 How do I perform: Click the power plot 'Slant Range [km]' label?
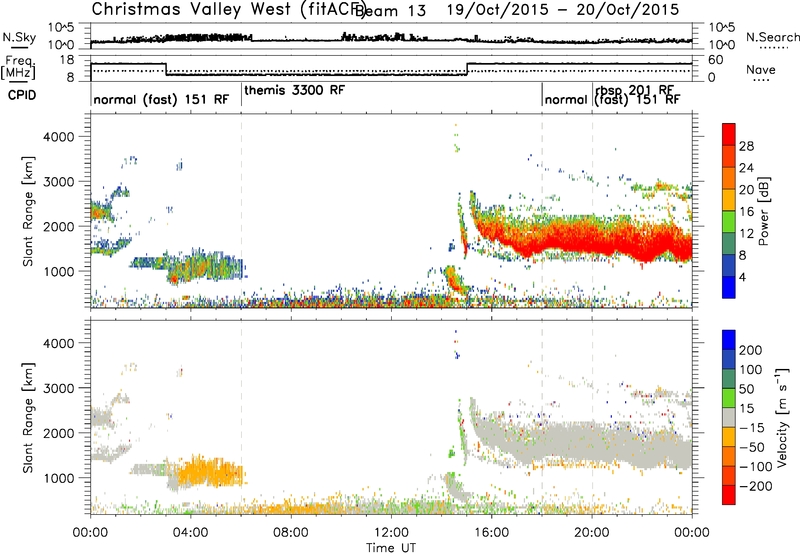click(x=28, y=211)
